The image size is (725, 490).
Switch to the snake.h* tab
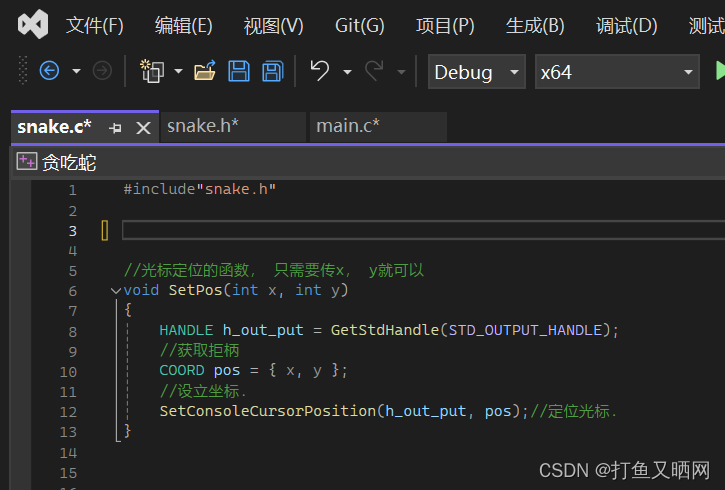(x=233, y=126)
